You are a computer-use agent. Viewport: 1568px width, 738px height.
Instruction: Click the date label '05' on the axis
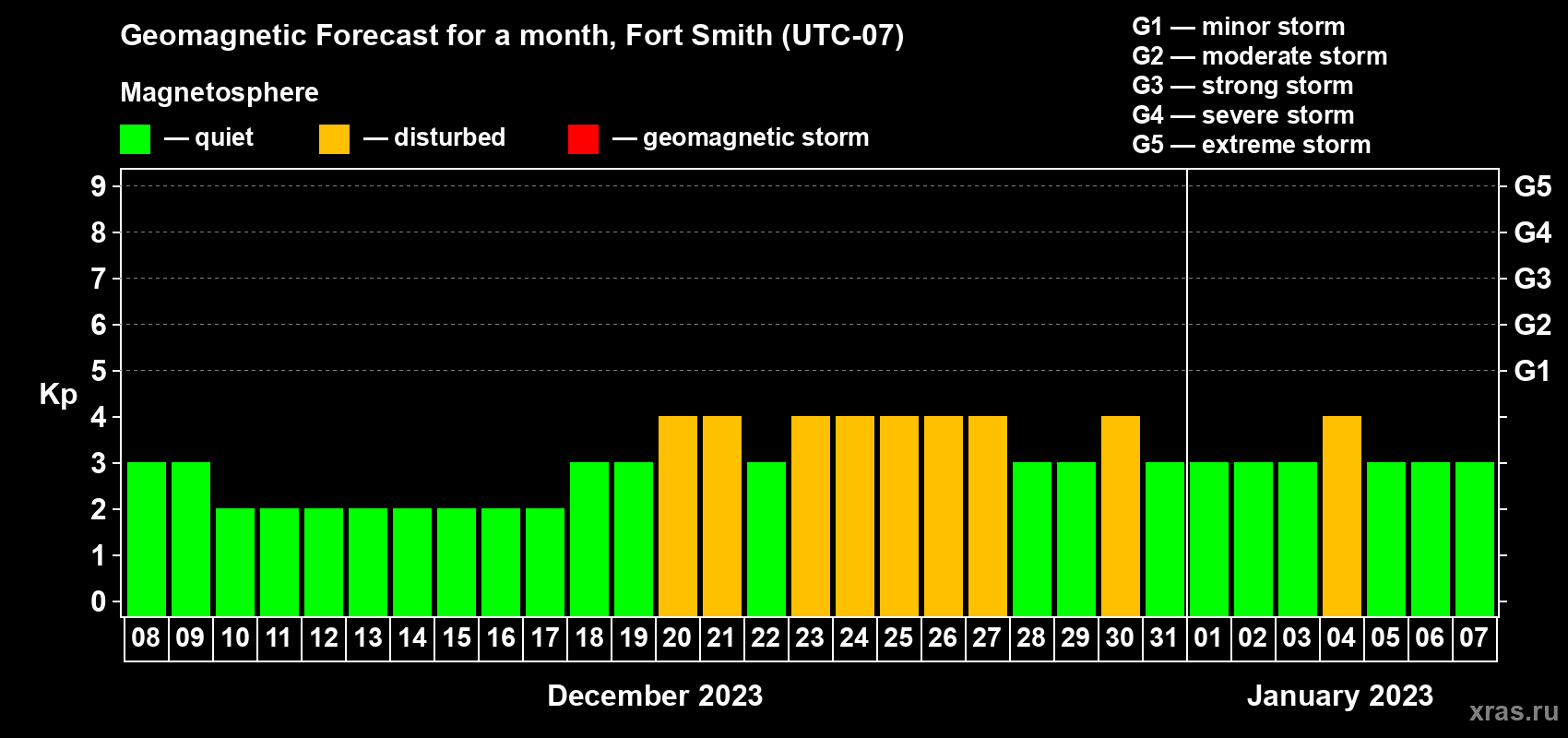coord(1385,637)
